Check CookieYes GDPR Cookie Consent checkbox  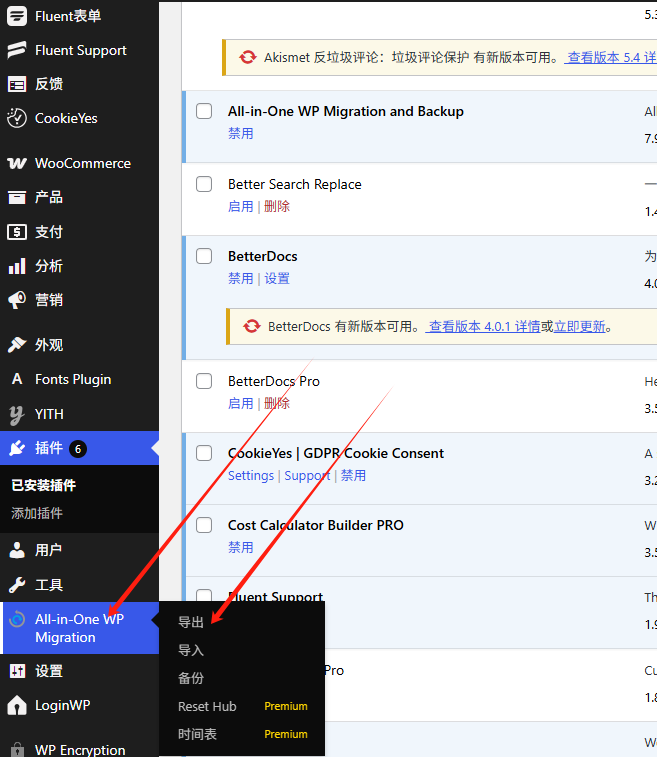pos(204,453)
